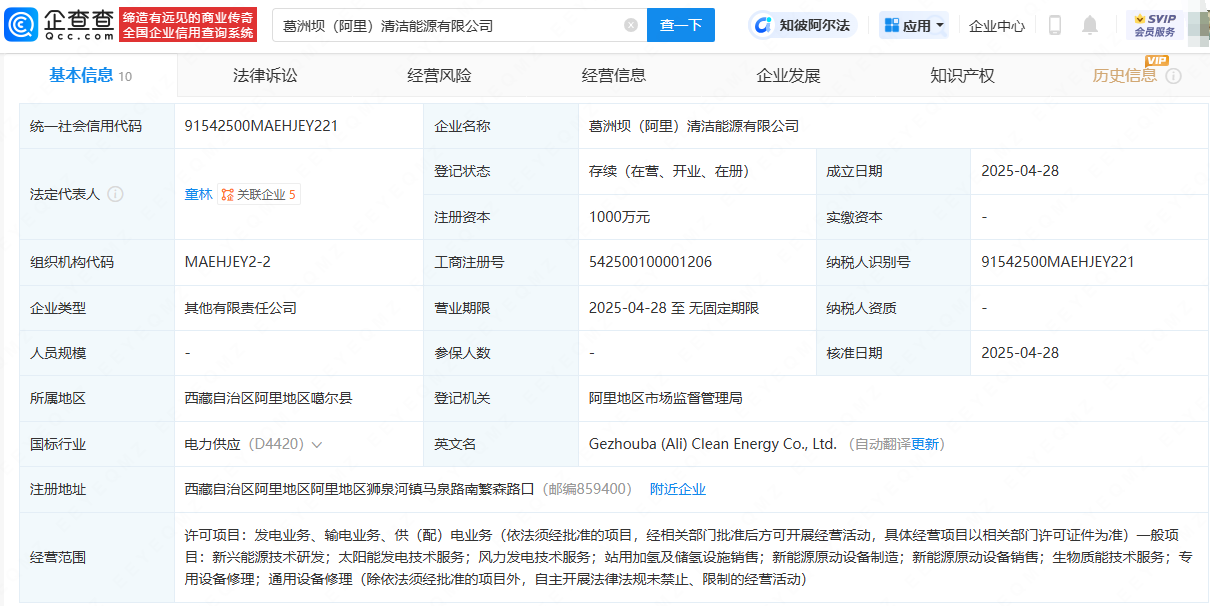Open legal representative 童林 link
Screen dimensions: 1210x606
pyautogui.click(x=199, y=194)
